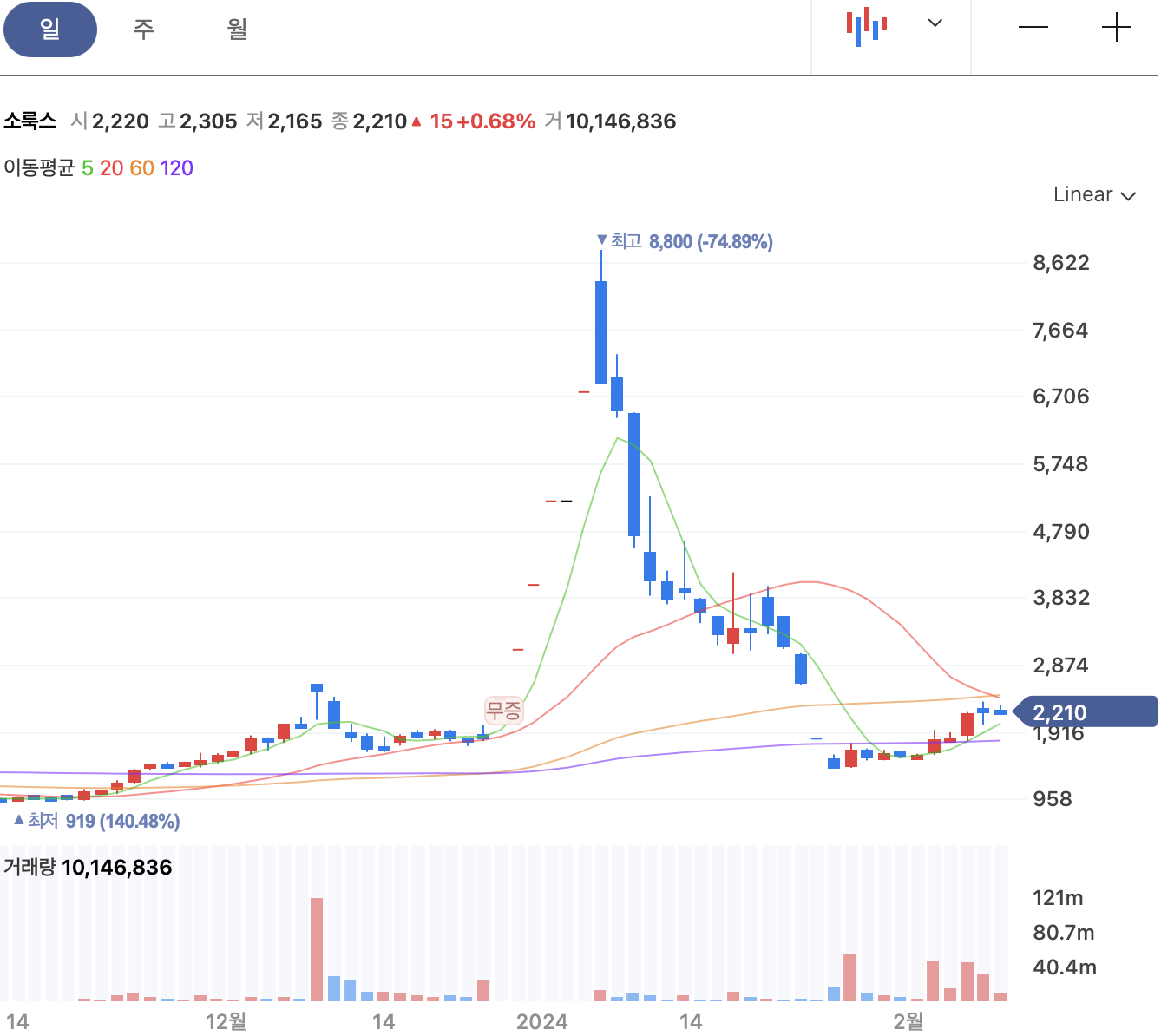Select the 20-day moving average label
This screenshot has height=1036, width=1161.
(111, 168)
